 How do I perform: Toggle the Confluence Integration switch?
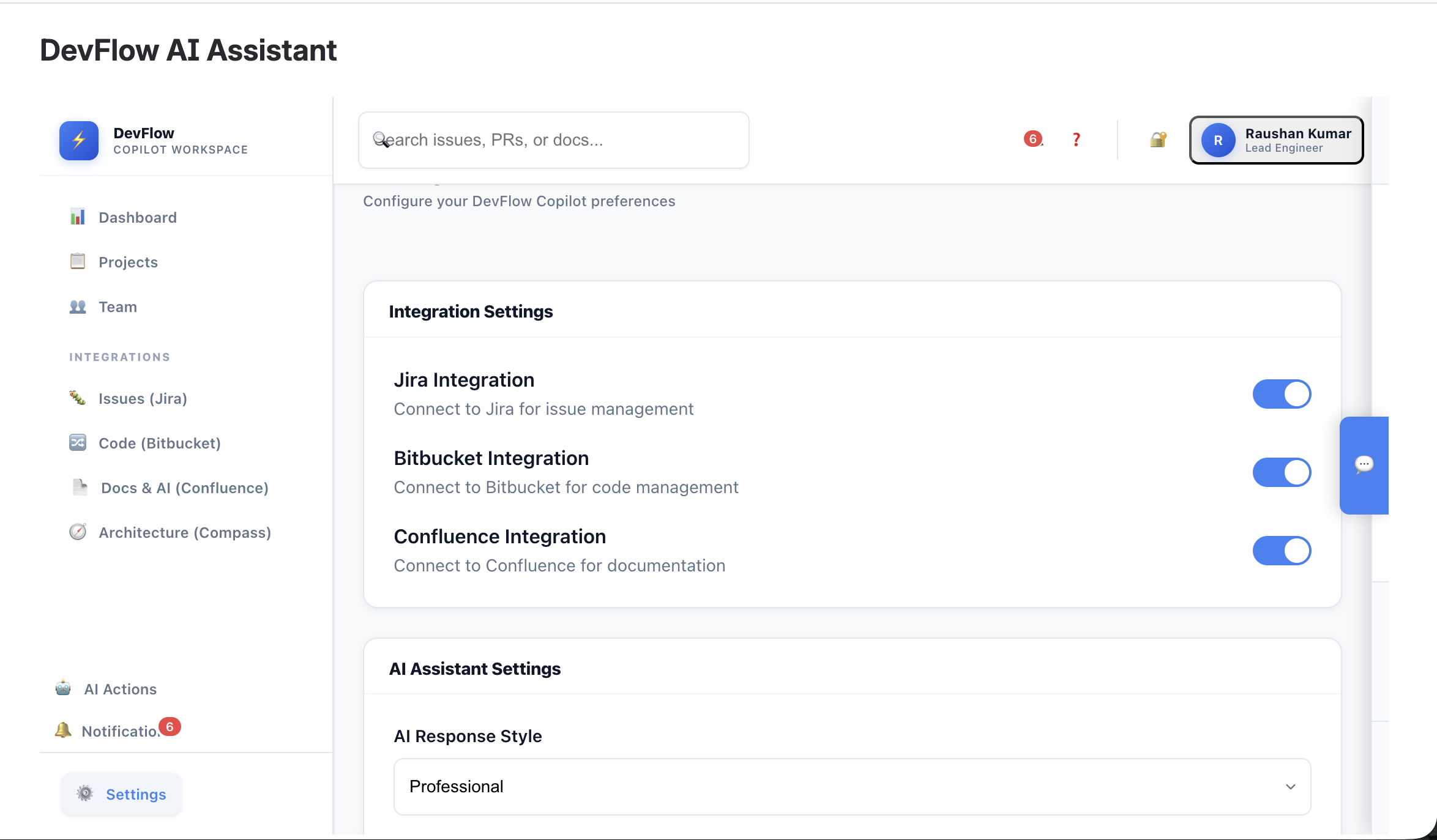tap(1282, 551)
